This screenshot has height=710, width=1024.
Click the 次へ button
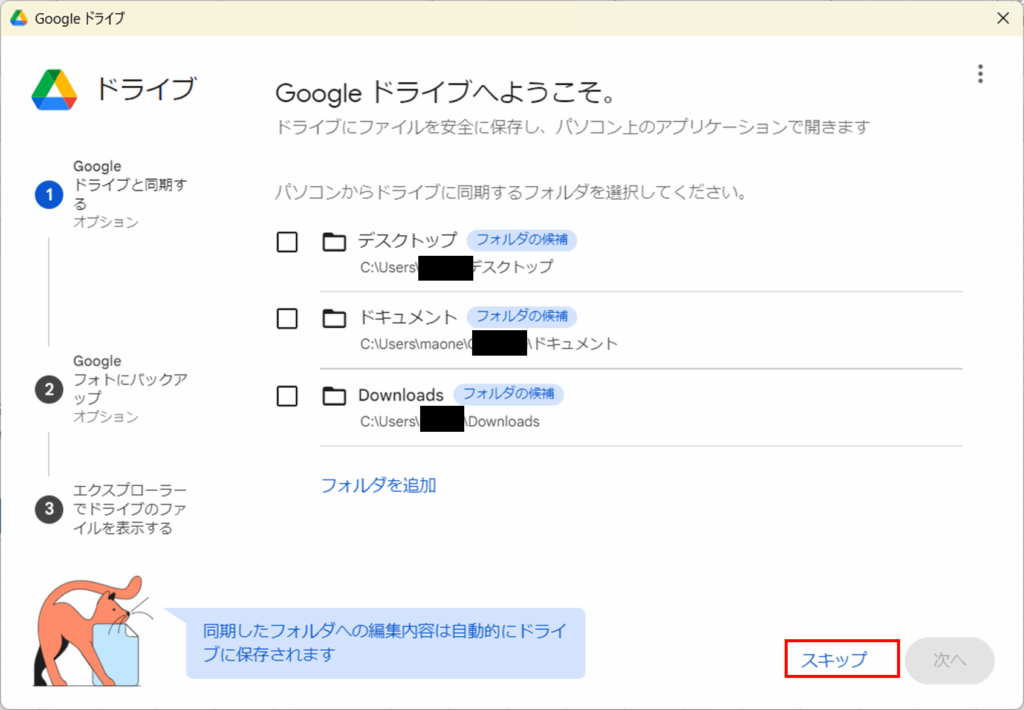[x=950, y=660]
